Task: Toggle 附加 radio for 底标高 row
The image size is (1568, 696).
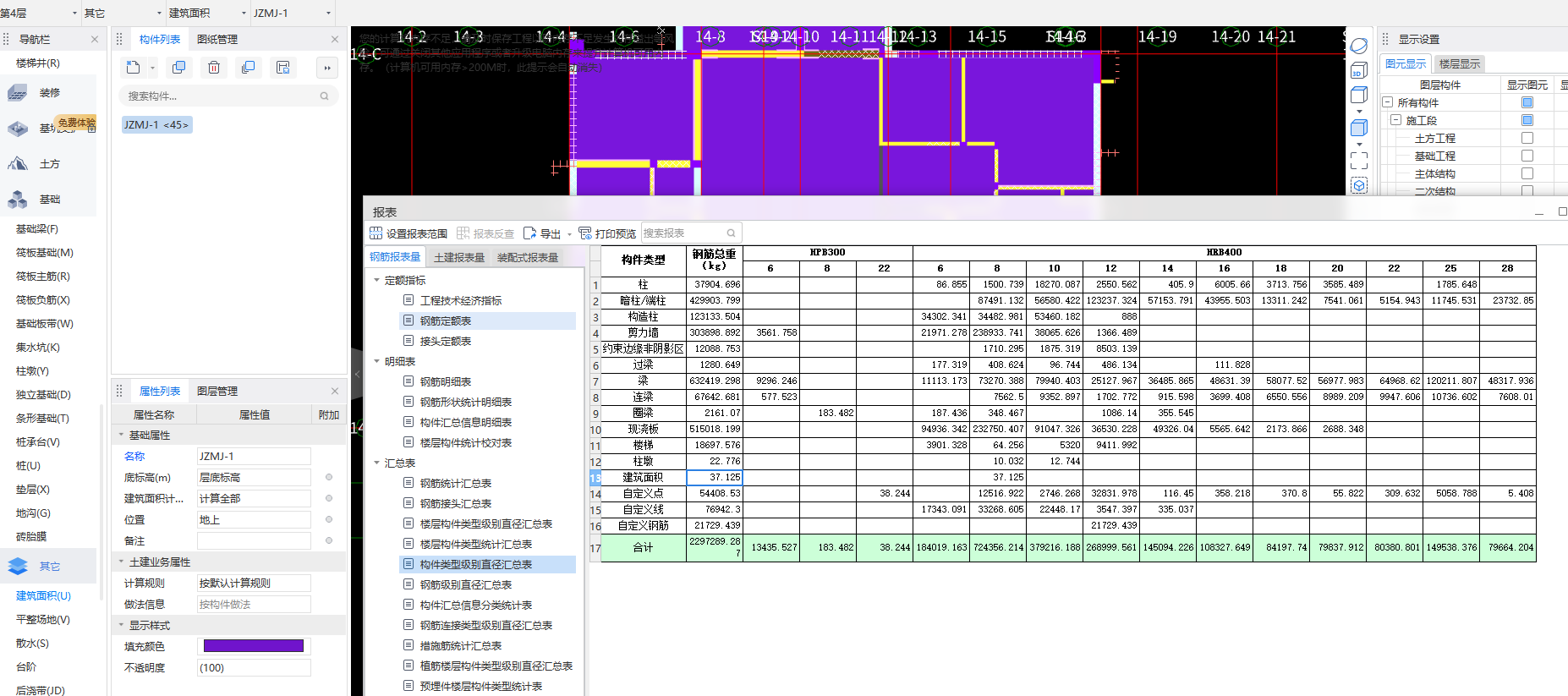Action: [329, 477]
